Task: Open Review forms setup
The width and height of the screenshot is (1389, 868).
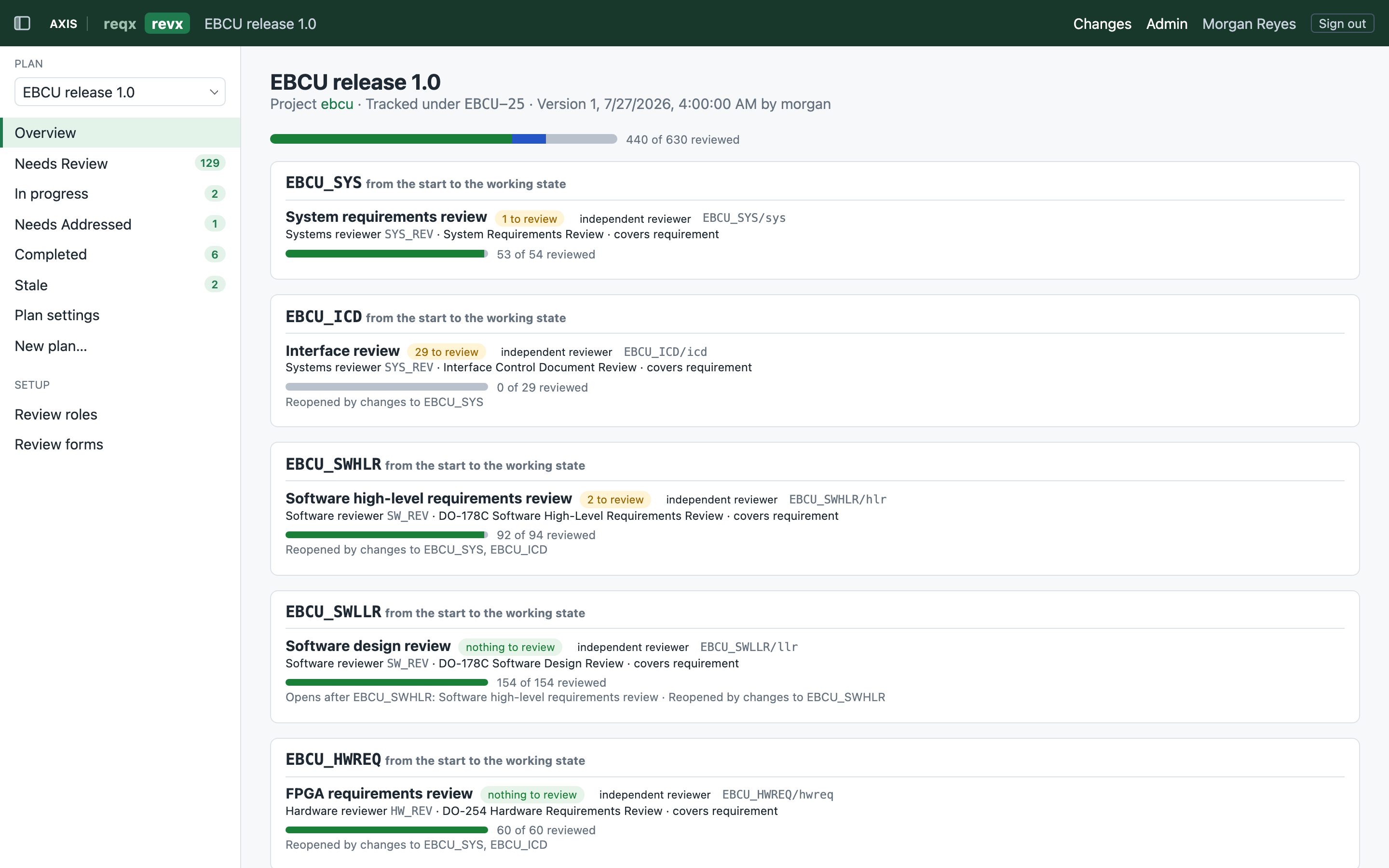Action: (x=120, y=444)
